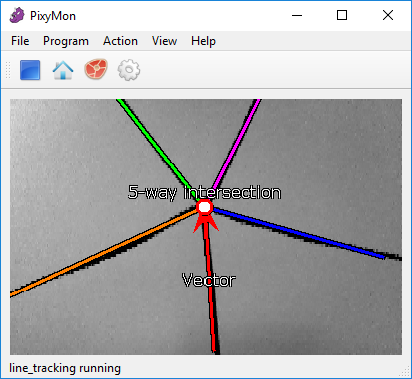
Task: Open the File menu
Action: point(20,41)
